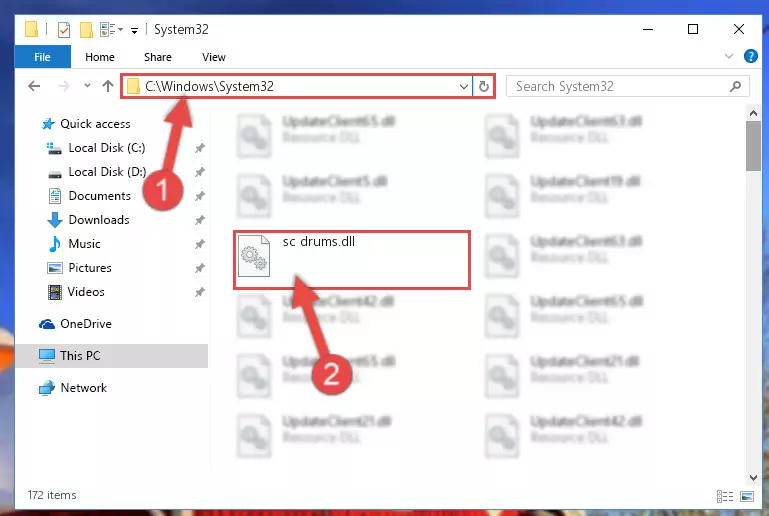The width and height of the screenshot is (769, 516).
Task: Click the pin icon beside Downloads
Action: coord(199,220)
